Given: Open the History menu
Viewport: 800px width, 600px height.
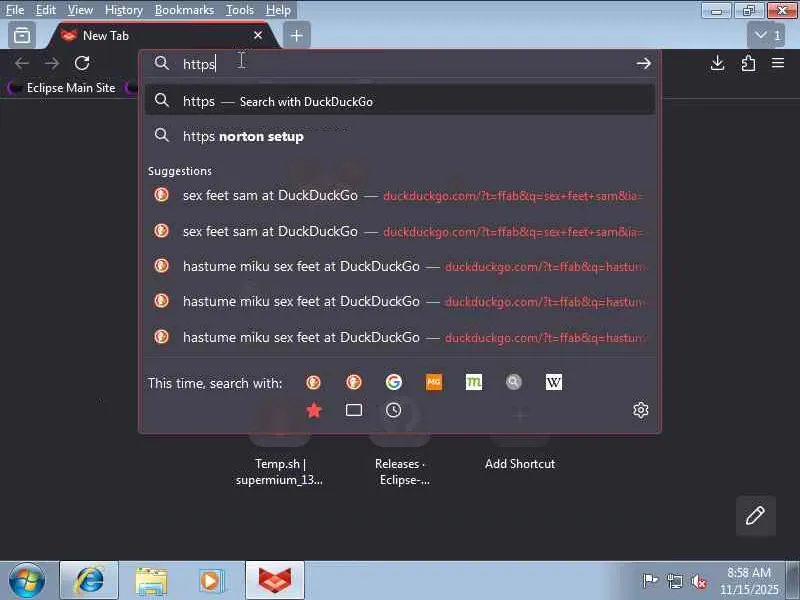Looking at the screenshot, I should tap(123, 10).
